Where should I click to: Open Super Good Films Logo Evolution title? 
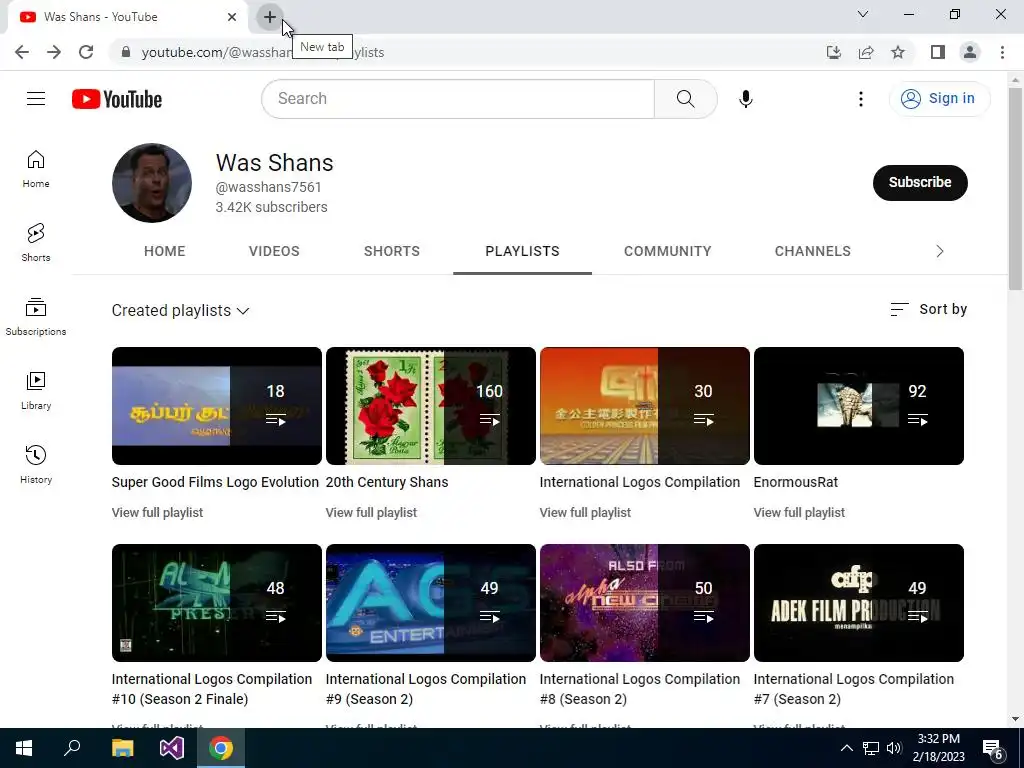coord(215,482)
